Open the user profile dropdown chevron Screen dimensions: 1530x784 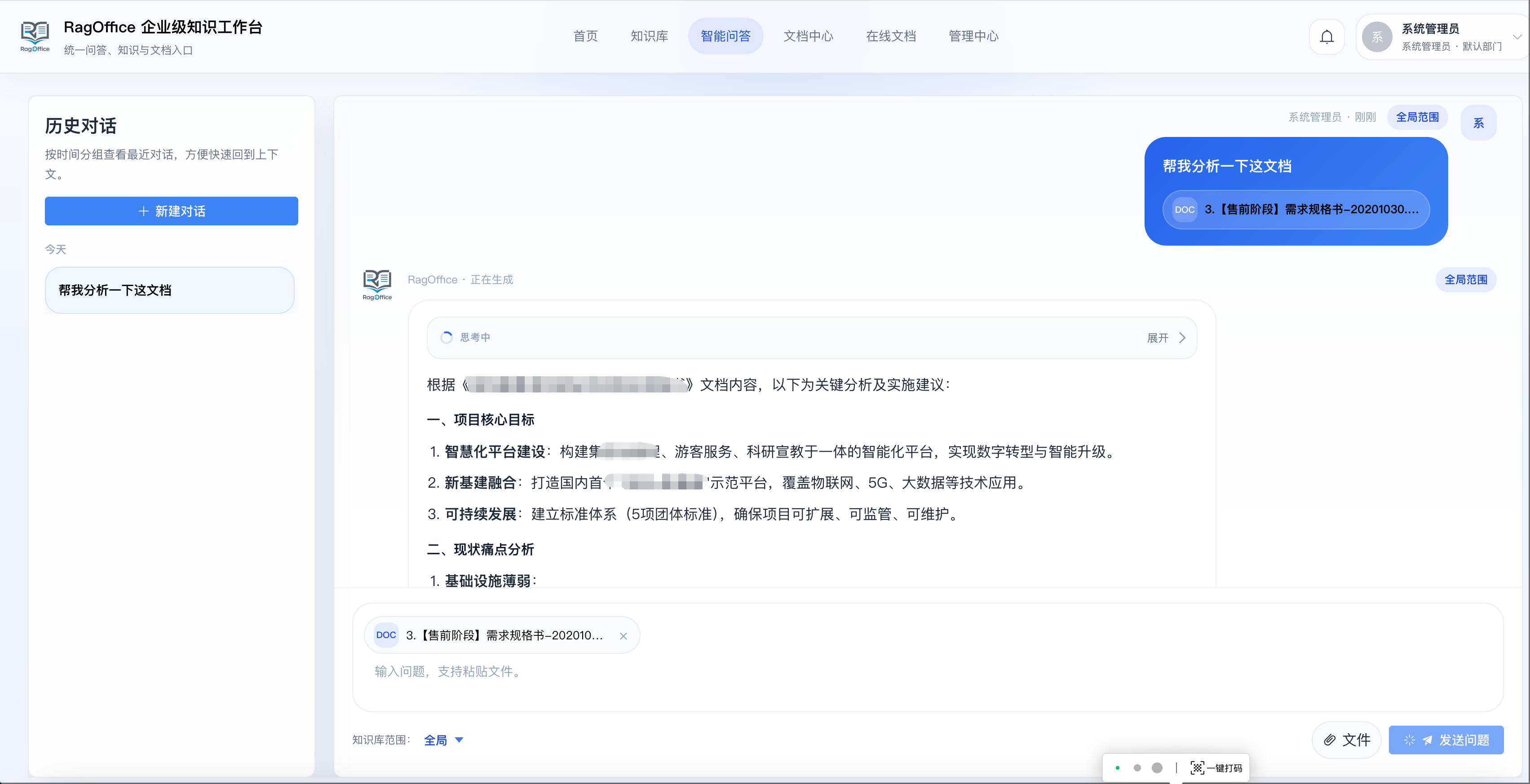tap(1517, 36)
